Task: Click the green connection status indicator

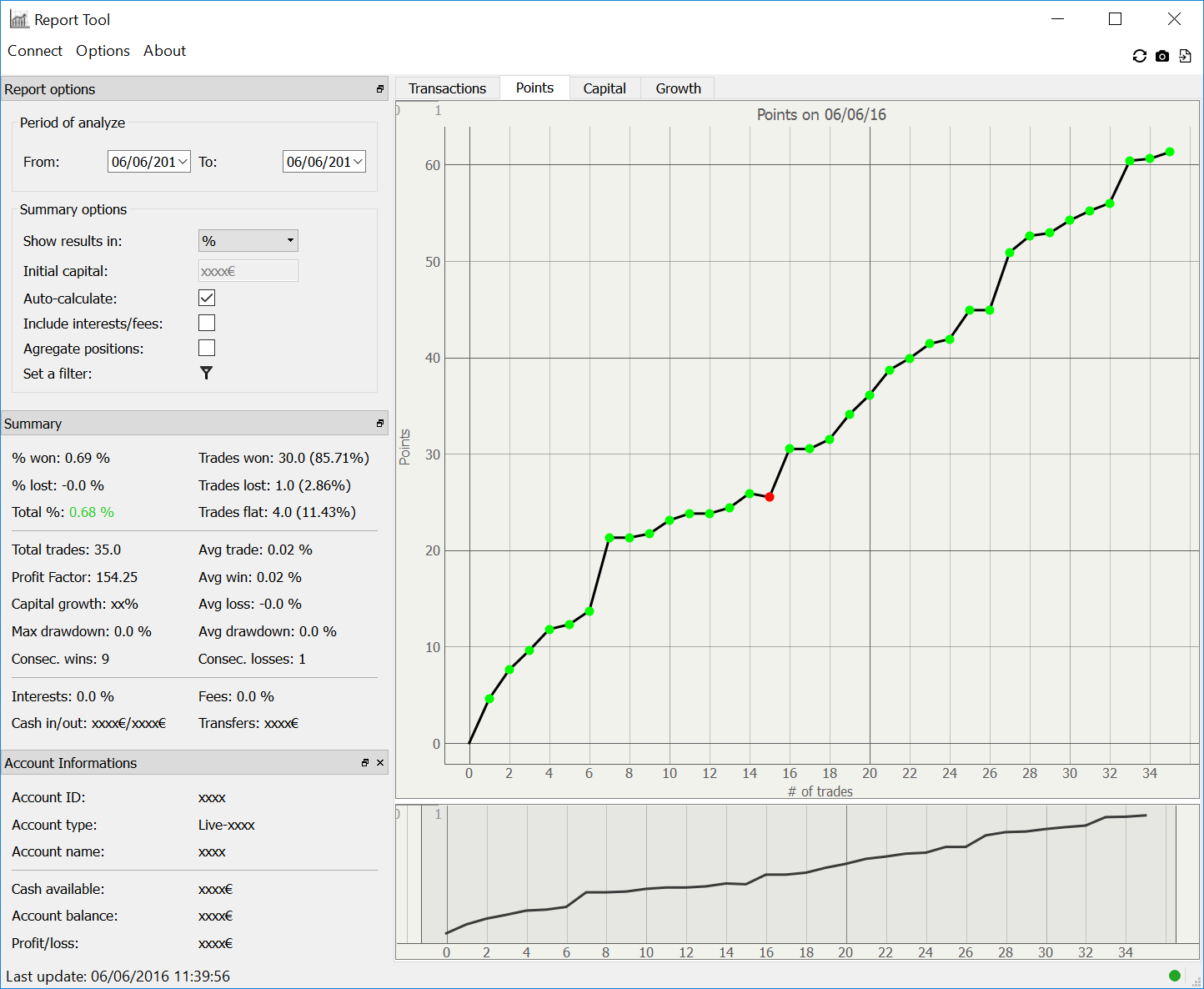Action: tap(1175, 976)
